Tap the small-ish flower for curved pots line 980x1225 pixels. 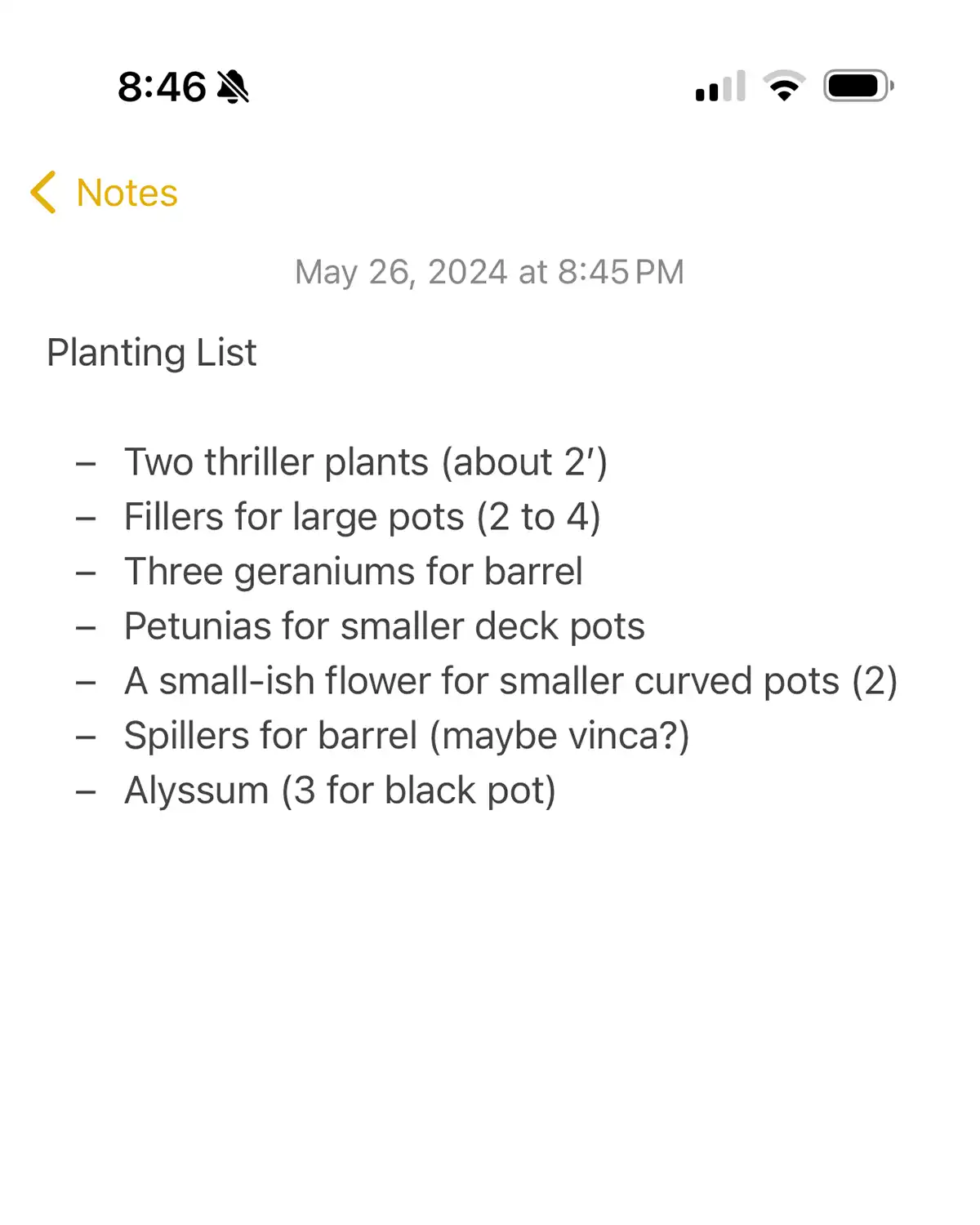pyautogui.click(x=511, y=681)
